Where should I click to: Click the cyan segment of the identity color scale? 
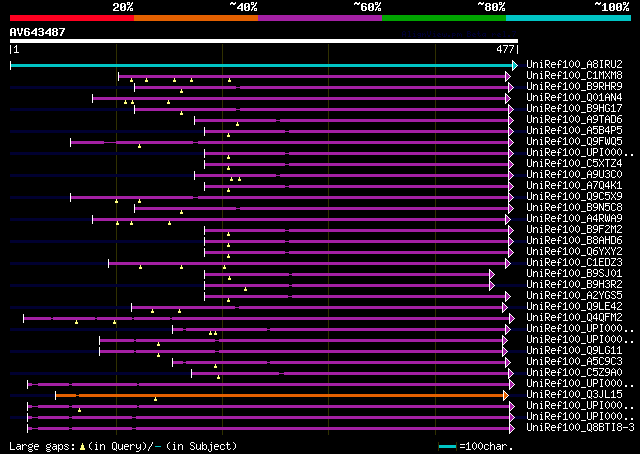pyautogui.click(x=569, y=18)
